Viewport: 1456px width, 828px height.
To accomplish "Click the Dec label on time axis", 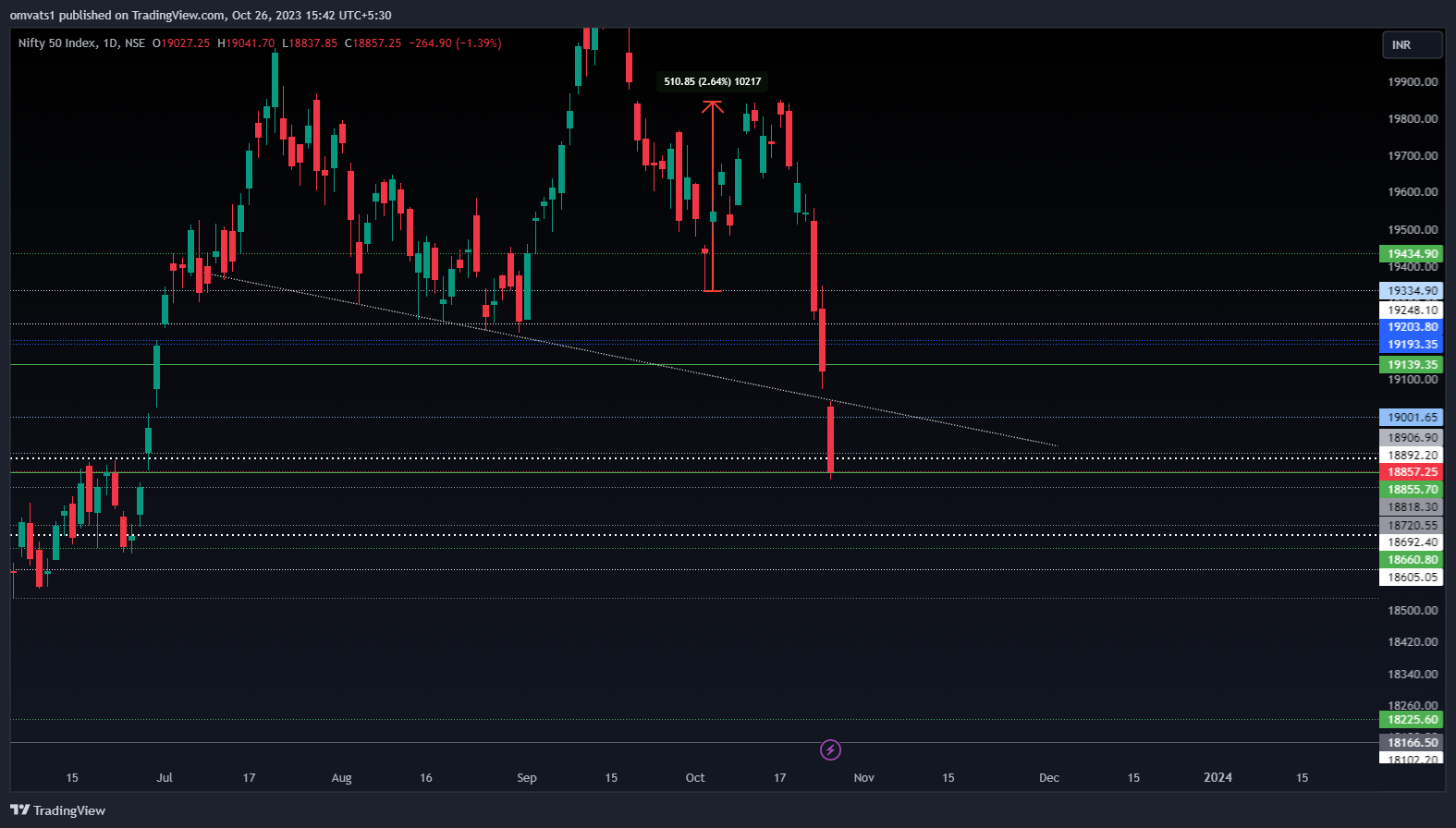I will [x=1049, y=778].
